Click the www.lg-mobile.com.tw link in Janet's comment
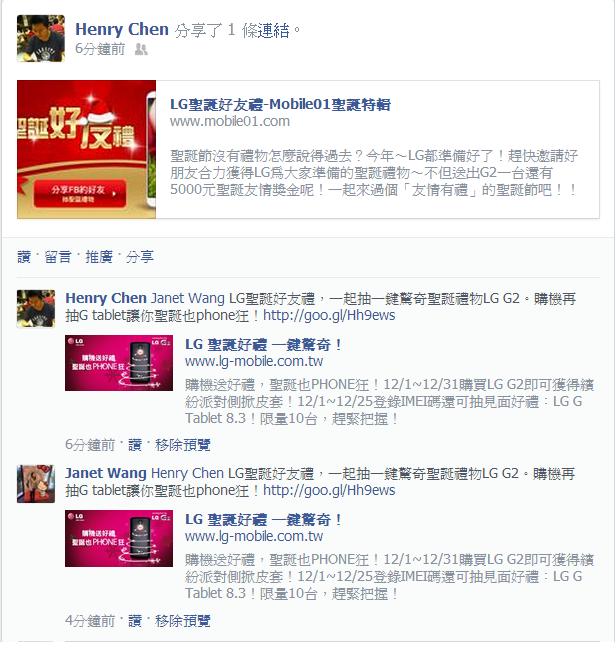This screenshot has height=670, width=616. 254,536
